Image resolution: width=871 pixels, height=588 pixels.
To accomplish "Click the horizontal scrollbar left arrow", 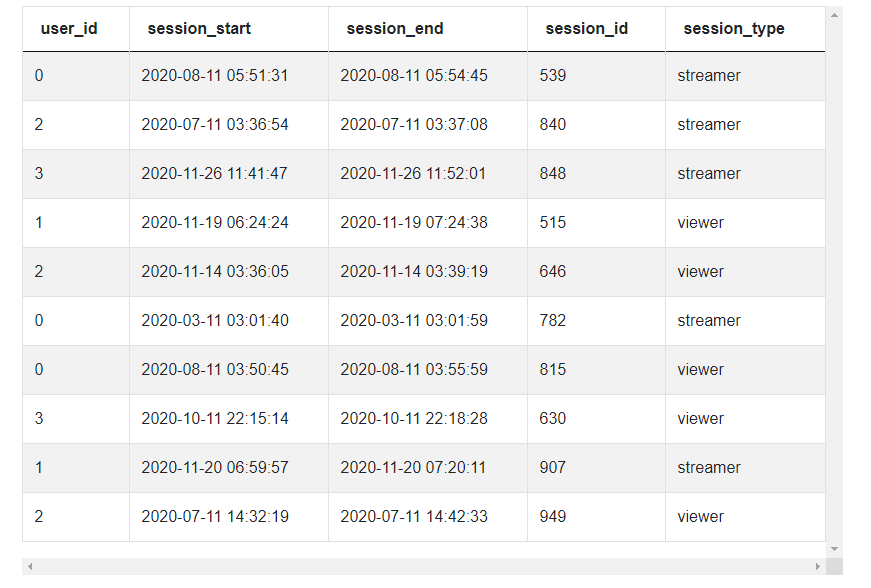I will coord(30,566).
